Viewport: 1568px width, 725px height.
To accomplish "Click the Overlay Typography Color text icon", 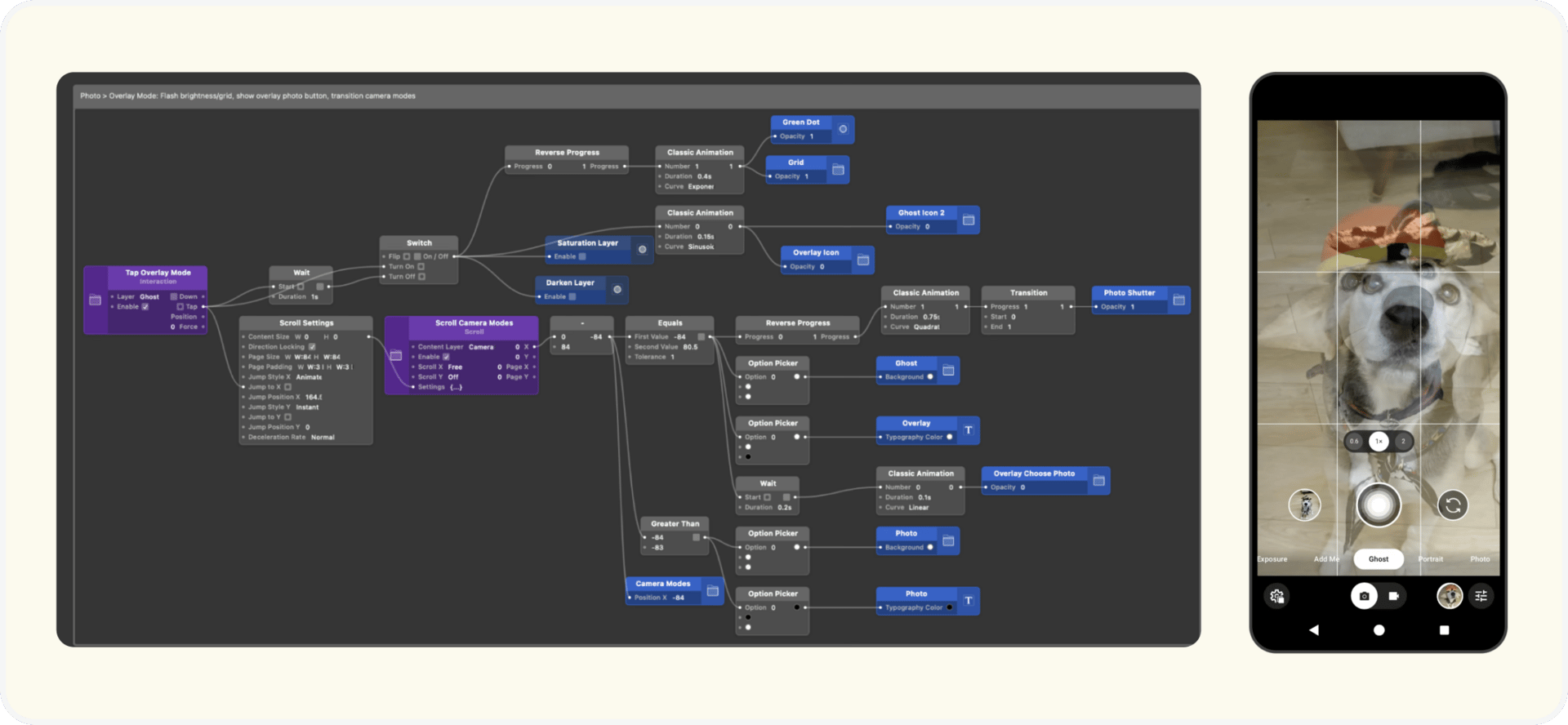I will (969, 430).
